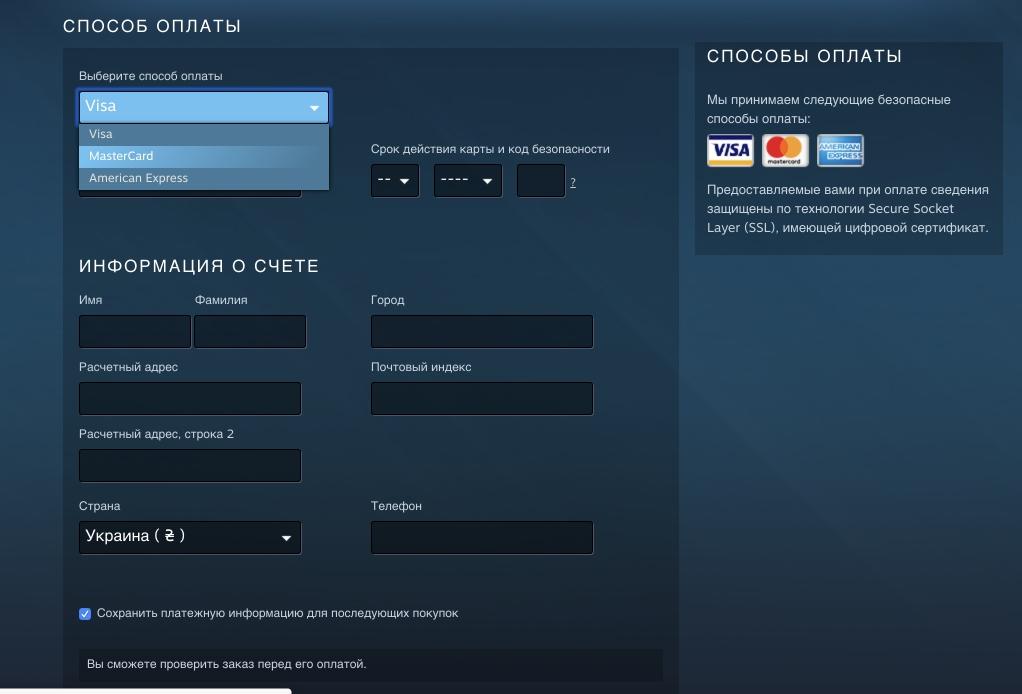1022x694 pixels.
Task: Focus the Телефон phone input field
Action: click(482, 538)
